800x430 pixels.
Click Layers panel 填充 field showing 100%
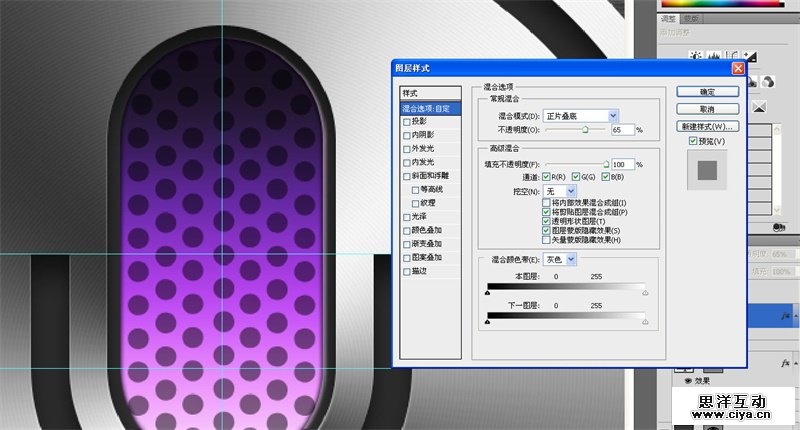(784, 272)
